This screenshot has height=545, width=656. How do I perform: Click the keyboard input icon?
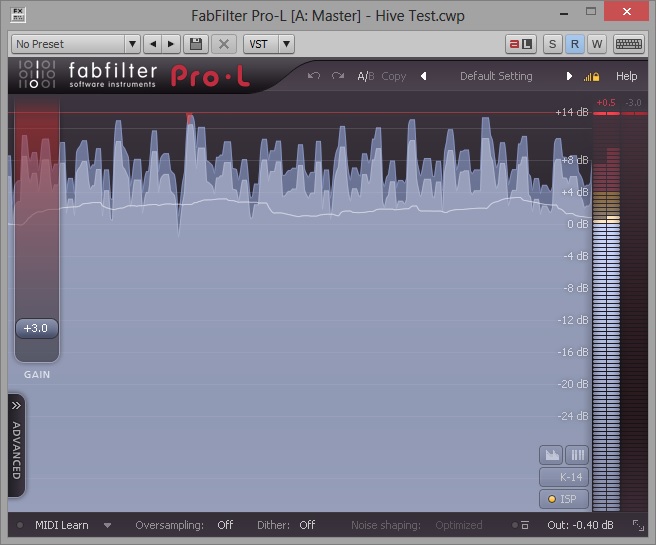tap(628, 44)
